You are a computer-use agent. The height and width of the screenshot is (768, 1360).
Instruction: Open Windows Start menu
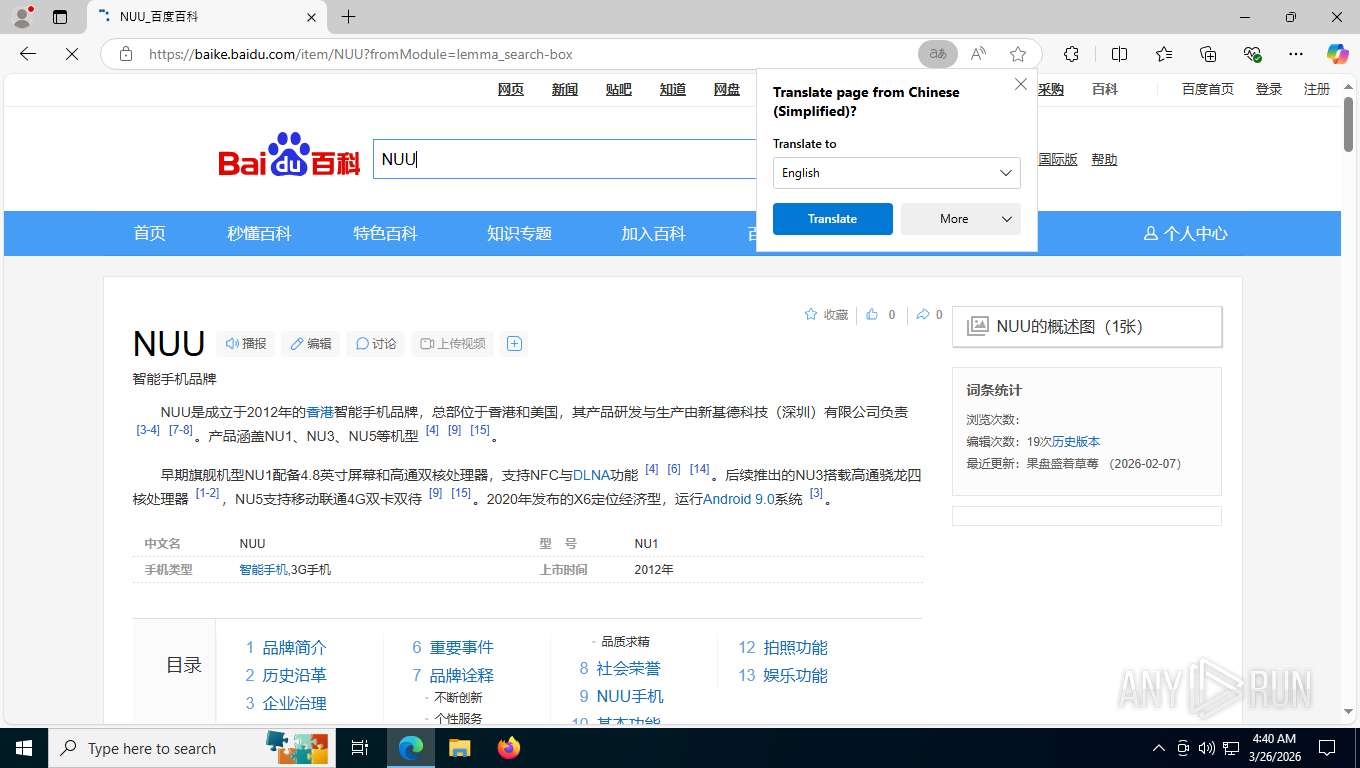click(x=23, y=748)
